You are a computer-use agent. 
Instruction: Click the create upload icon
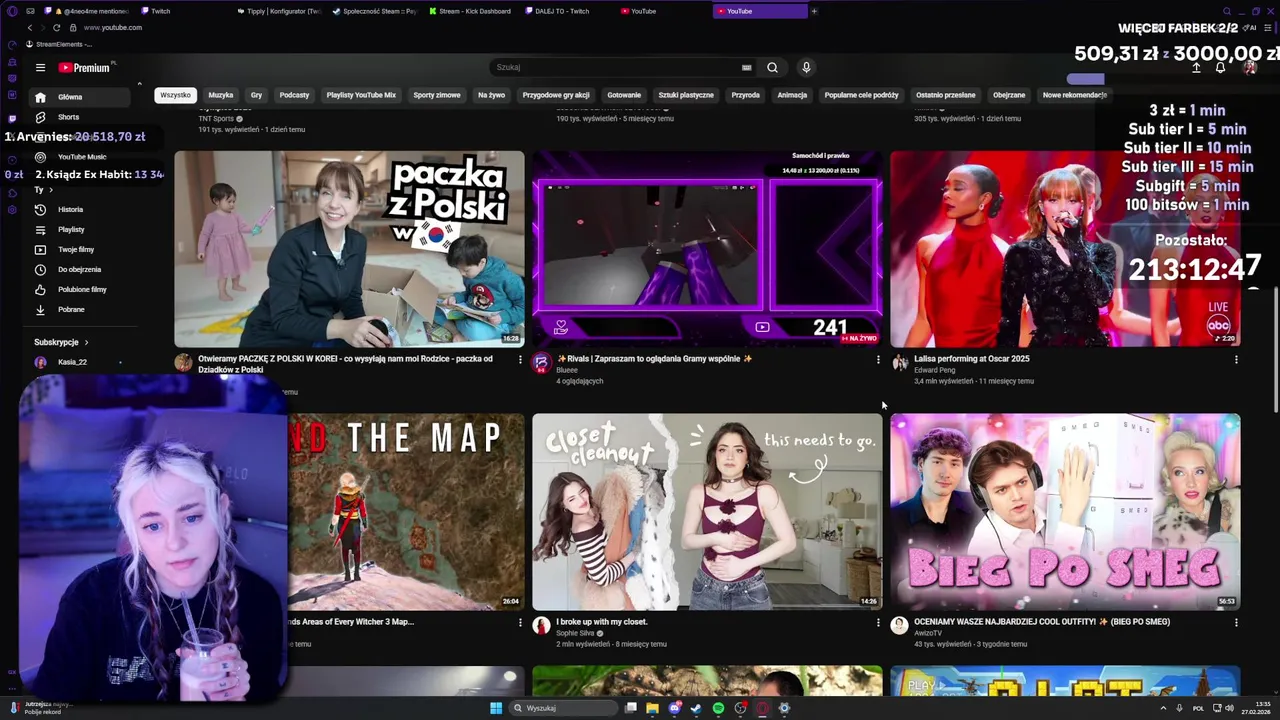[x=1196, y=68]
